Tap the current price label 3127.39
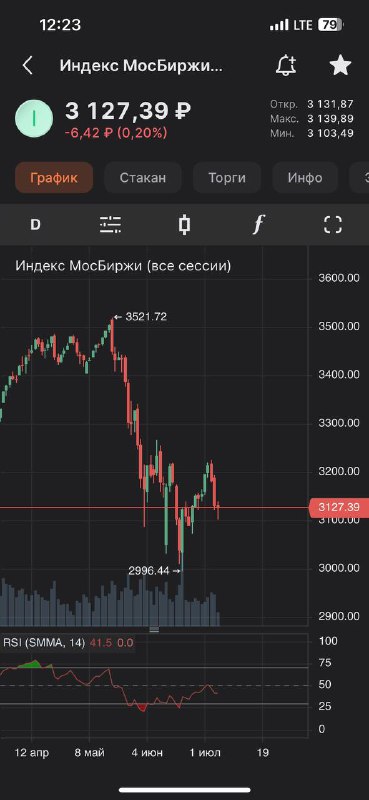The width and height of the screenshot is (369, 800). (338, 508)
